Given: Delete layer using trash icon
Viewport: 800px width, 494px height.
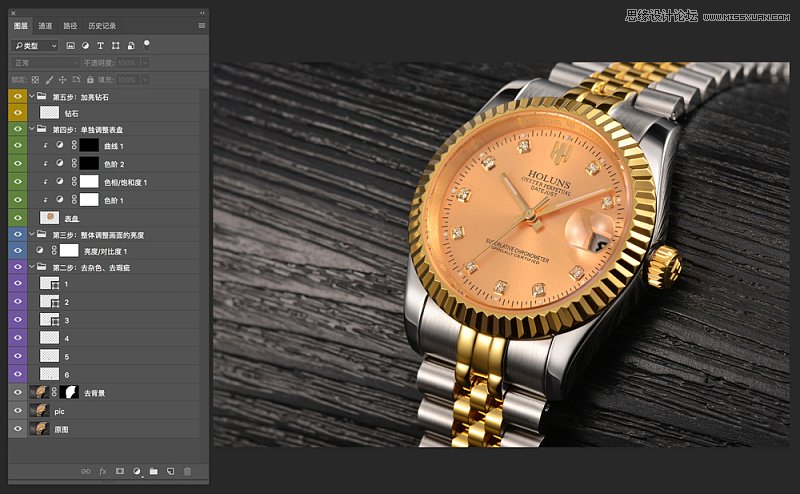Looking at the screenshot, I should coord(187,470).
